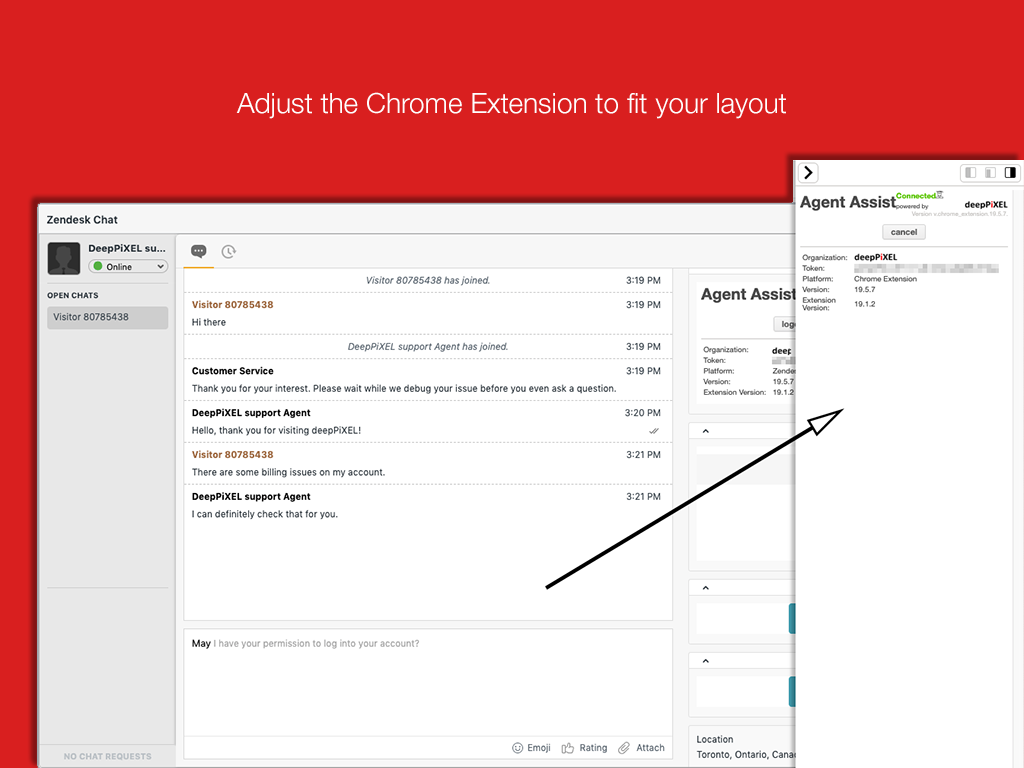1024x768 pixels.
Task: Collapse the first sidebar panel chevron
Action: coord(705,431)
